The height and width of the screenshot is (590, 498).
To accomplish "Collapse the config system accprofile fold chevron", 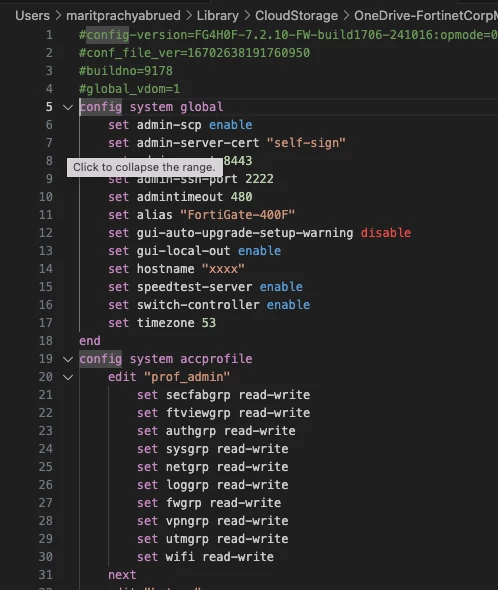I will pos(68,359).
